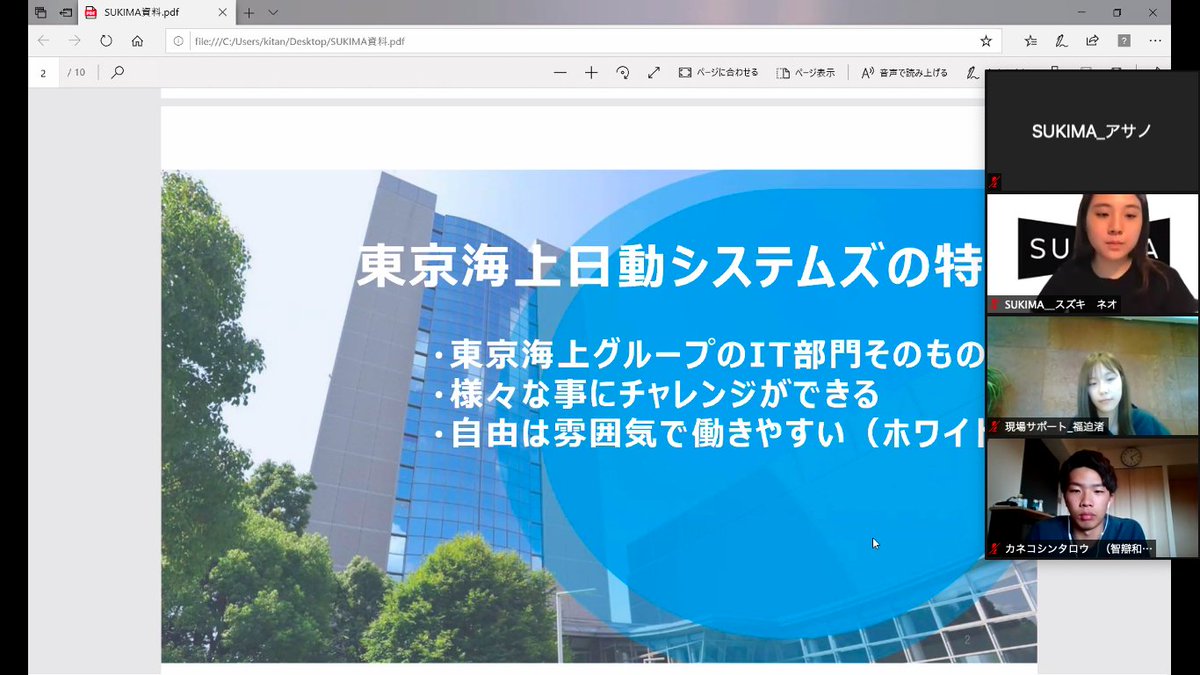Viewport: 1200px width, 675px height.
Task: Search the PDF with magnifier icon
Action: (x=117, y=72)
